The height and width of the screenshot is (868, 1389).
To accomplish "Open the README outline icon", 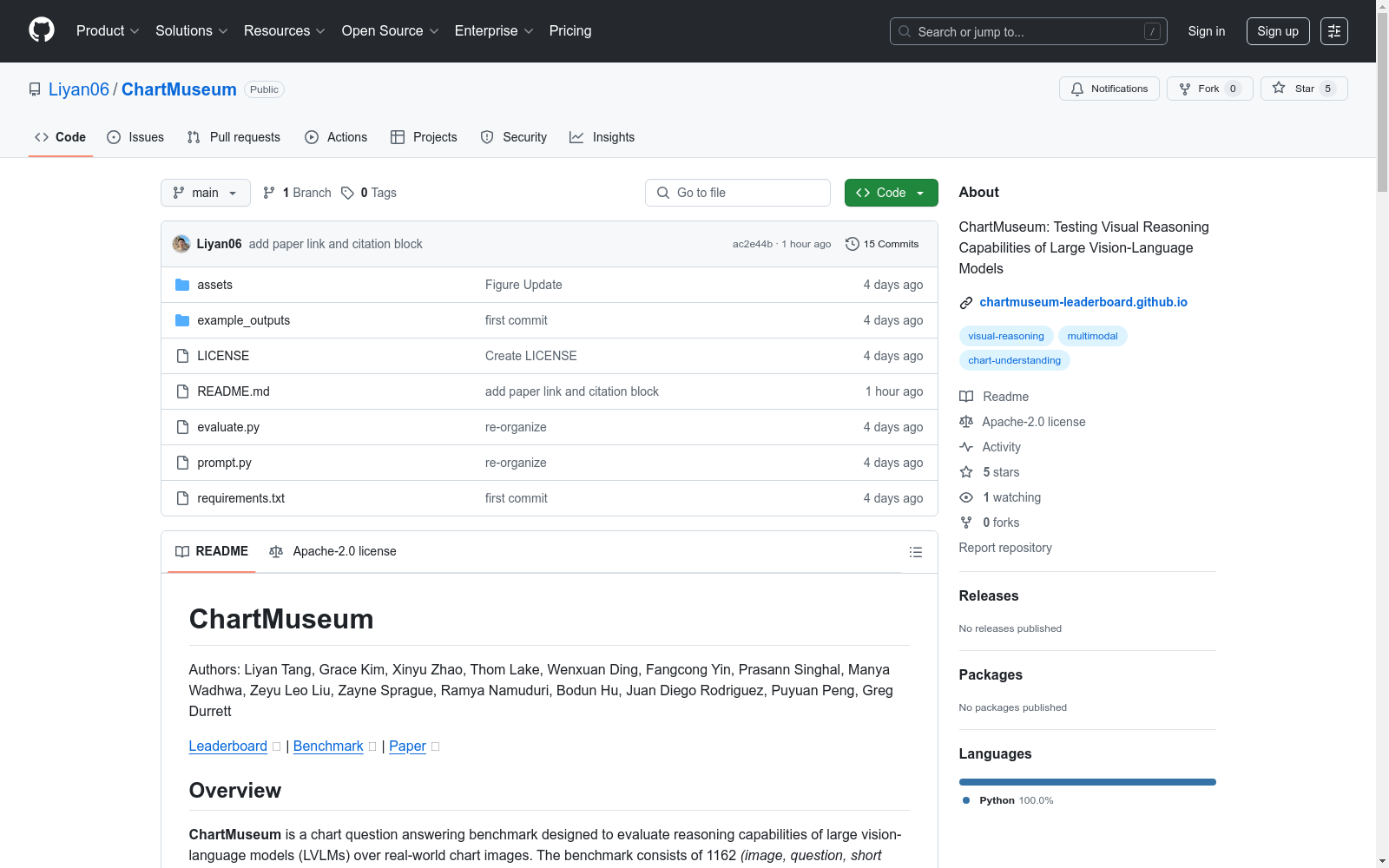I will 915,552.
